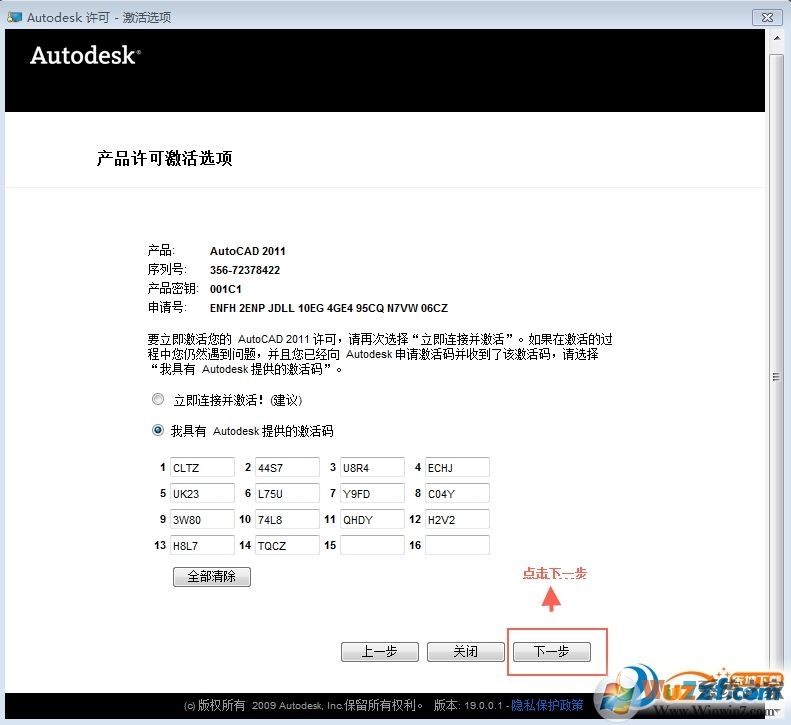This screenshot has height=725, width=791.
Task: Focus field 14 with TQCZ
Action: point(287,545)
